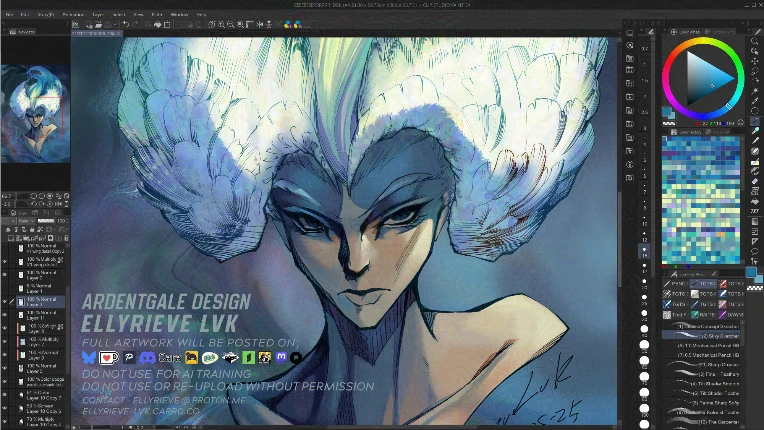Toggle visibility of Multiply Layer 9
The image size is (764, 430).
coord(5,328)
